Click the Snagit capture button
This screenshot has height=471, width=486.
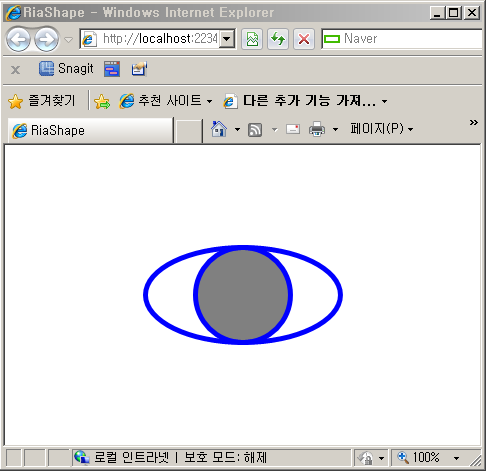click(66, 69)
